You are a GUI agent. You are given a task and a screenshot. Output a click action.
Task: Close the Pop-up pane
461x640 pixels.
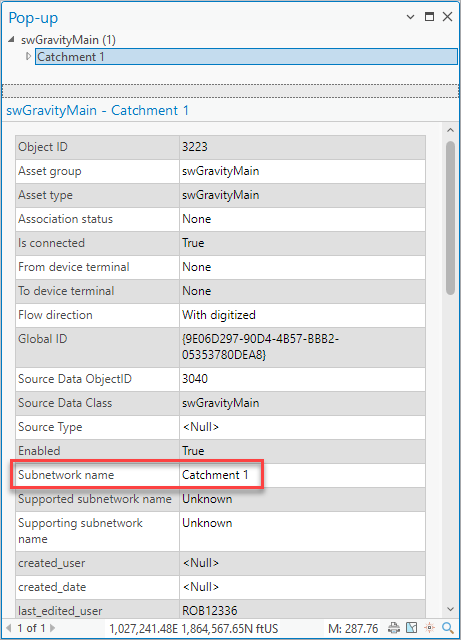click(x=448, y=16)
